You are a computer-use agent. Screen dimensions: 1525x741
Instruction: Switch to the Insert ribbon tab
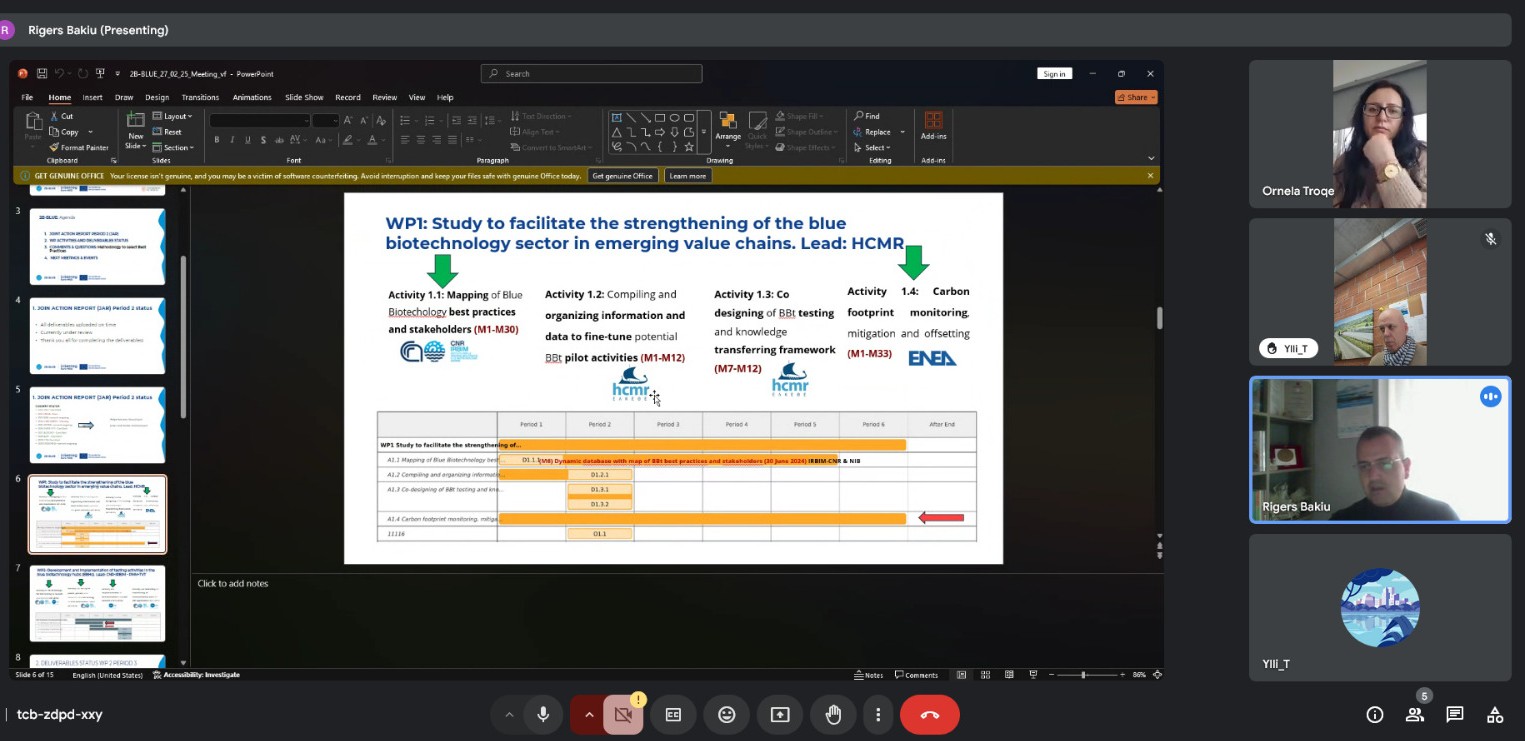(x=92, y=97)
